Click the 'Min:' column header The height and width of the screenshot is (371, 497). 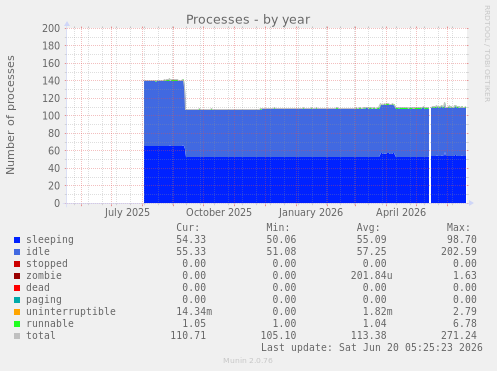coord(278,228)
